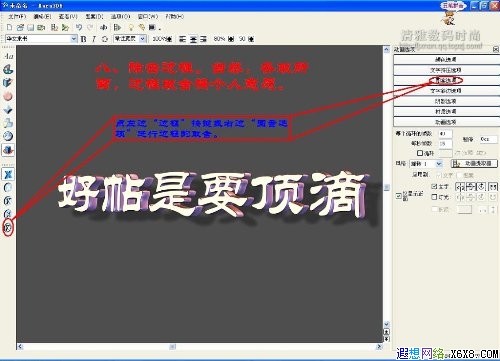Click the center-align text icon
The height and width of the screenshot is (361, 500).
point(193,39)
